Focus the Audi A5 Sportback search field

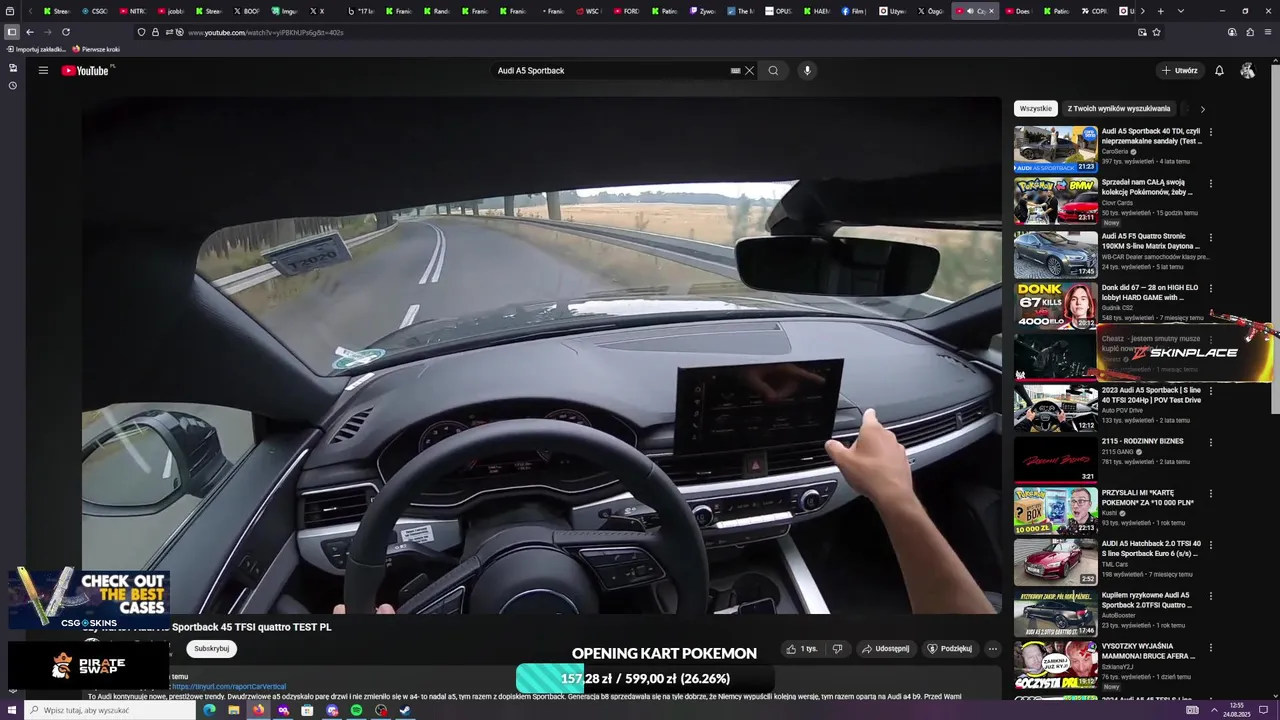pos(610,71)
